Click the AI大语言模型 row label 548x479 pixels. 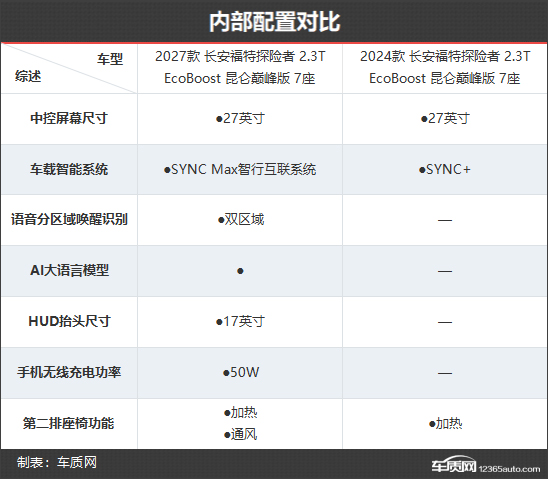[x=69, y=270]
